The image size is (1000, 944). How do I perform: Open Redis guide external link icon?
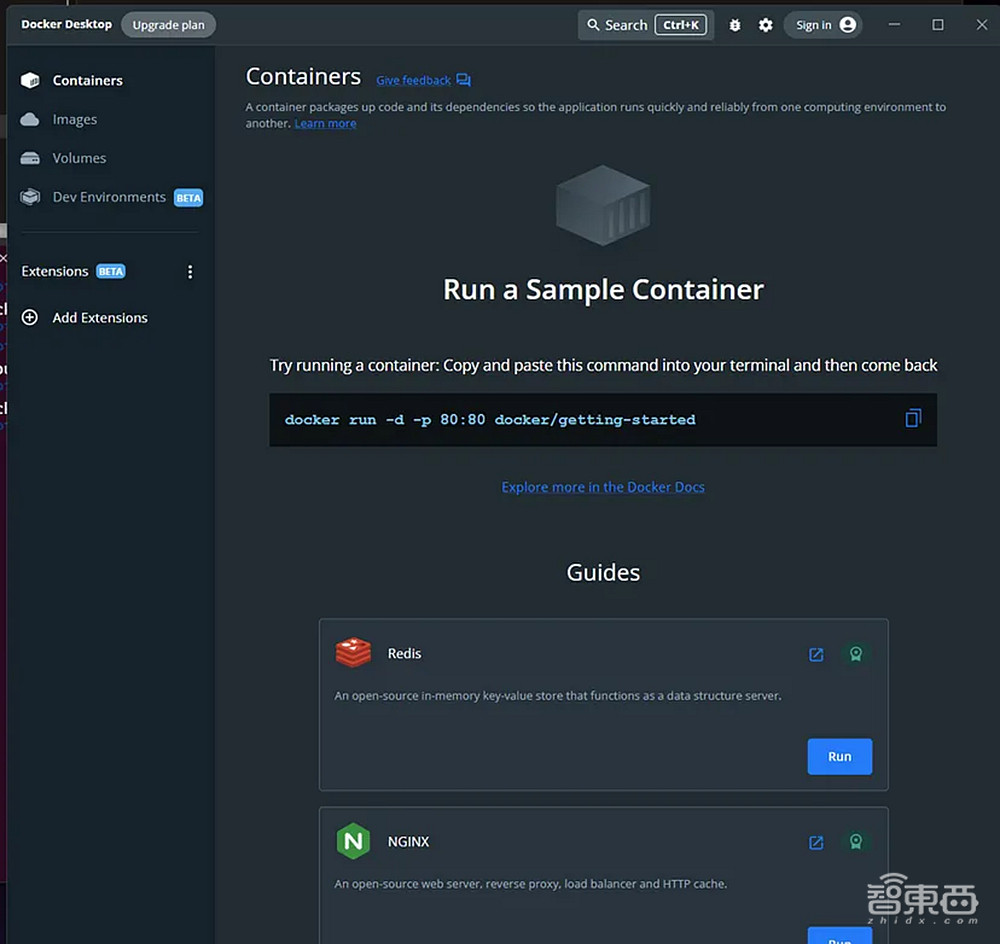pyautogui.click(x=816, y=655)
